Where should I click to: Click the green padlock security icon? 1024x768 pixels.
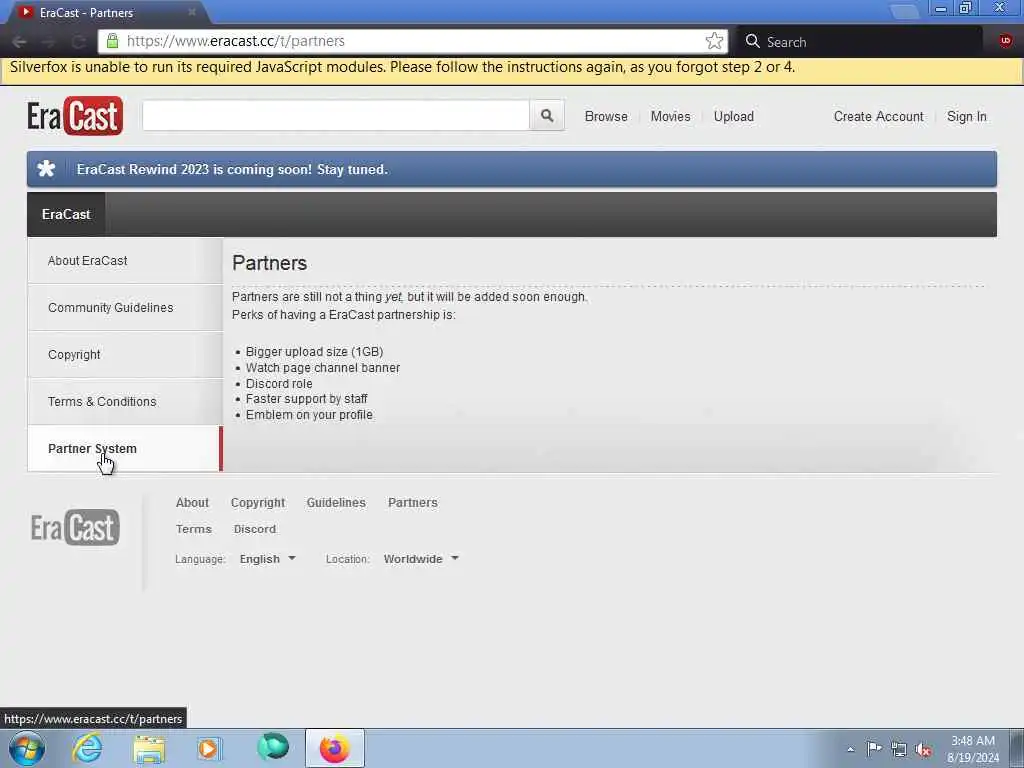(112, 41)
